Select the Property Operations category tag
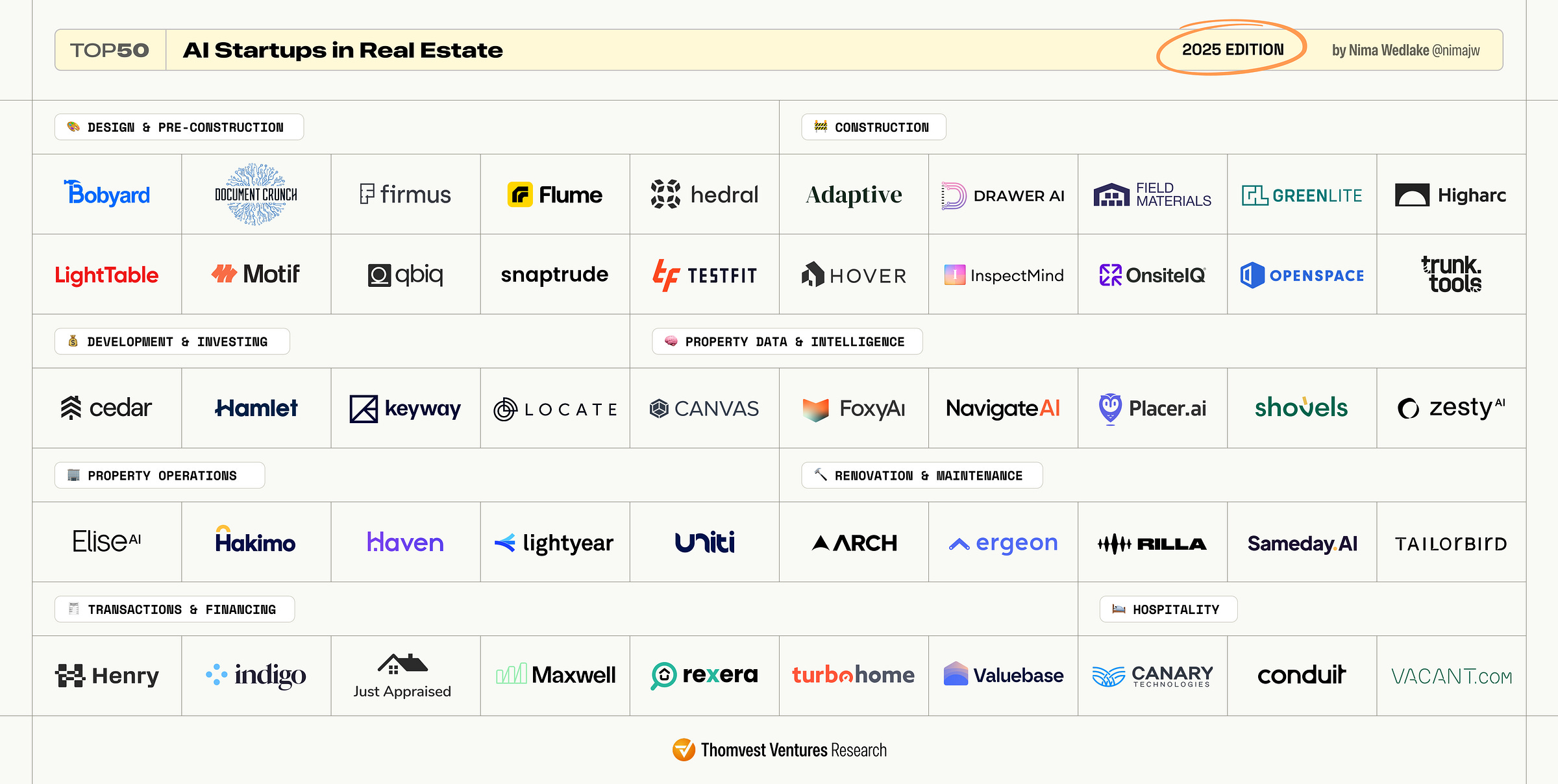 pos(160,475)
